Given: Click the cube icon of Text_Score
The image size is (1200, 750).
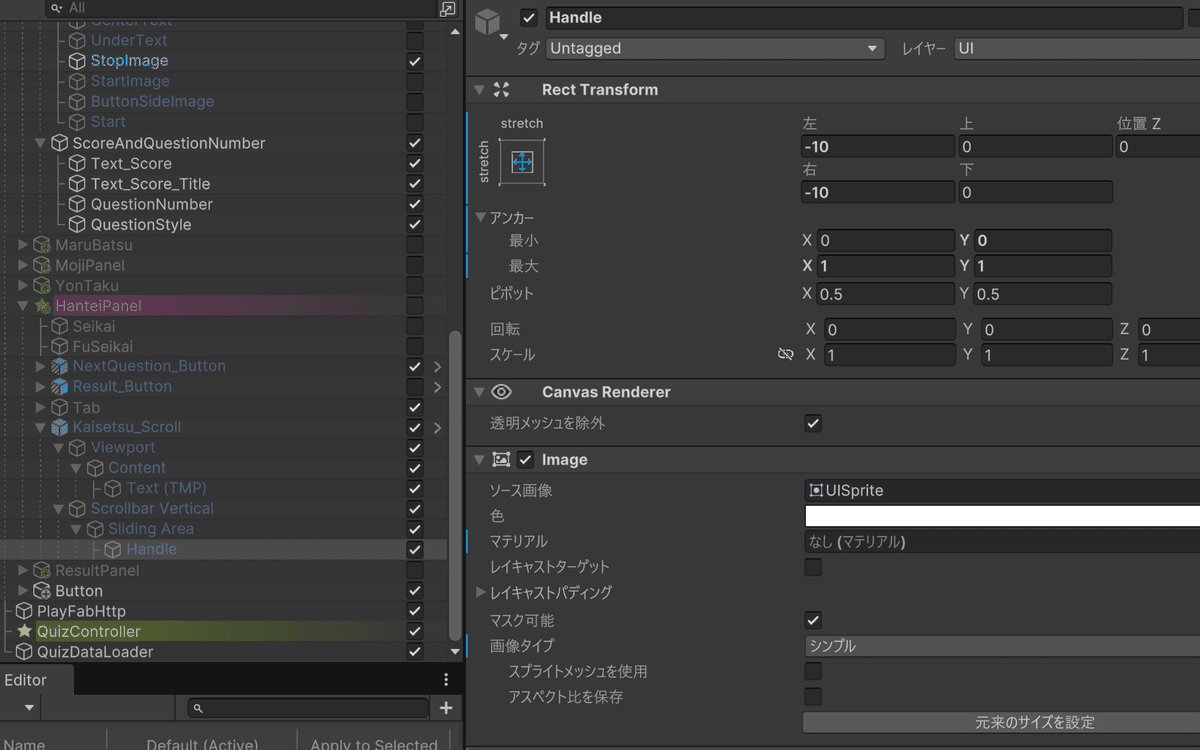Looking at the screenshot, I should click(x=77, y=163).
